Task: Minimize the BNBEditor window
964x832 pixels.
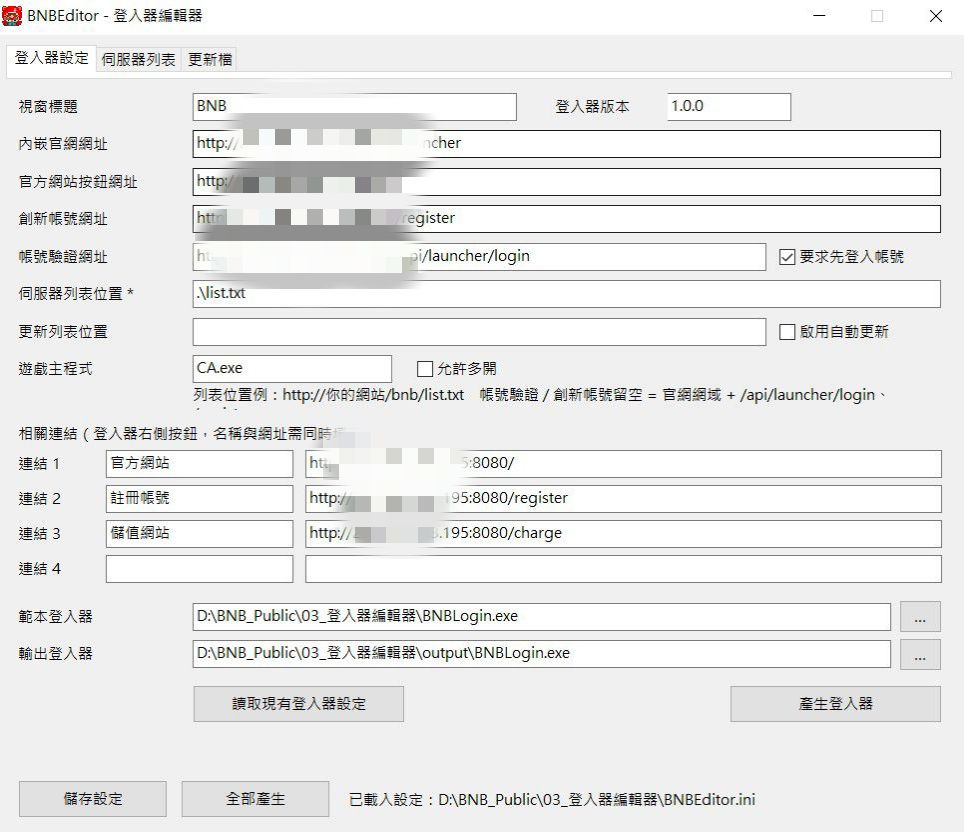Action: click(820, 16)
